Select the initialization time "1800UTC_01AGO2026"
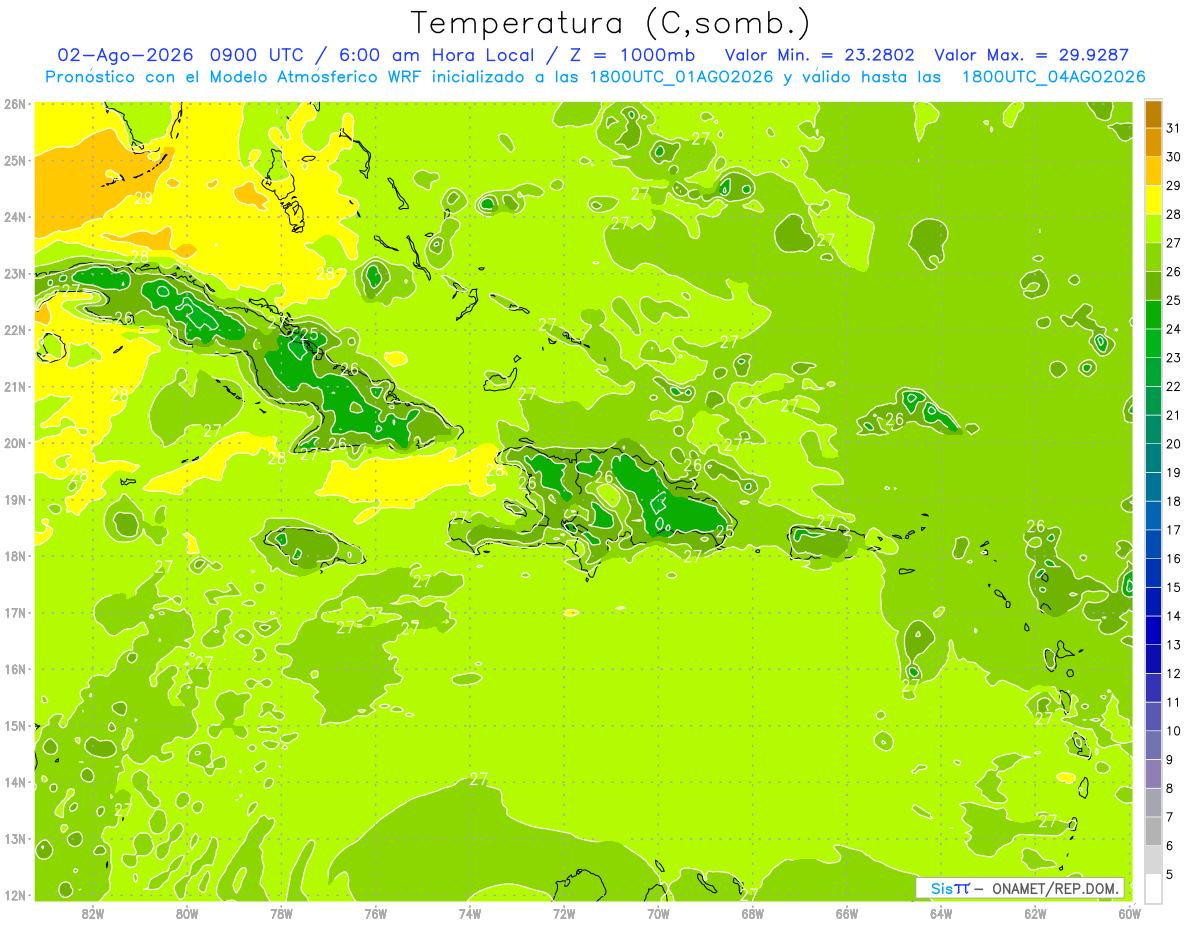 tap(682, 77)
